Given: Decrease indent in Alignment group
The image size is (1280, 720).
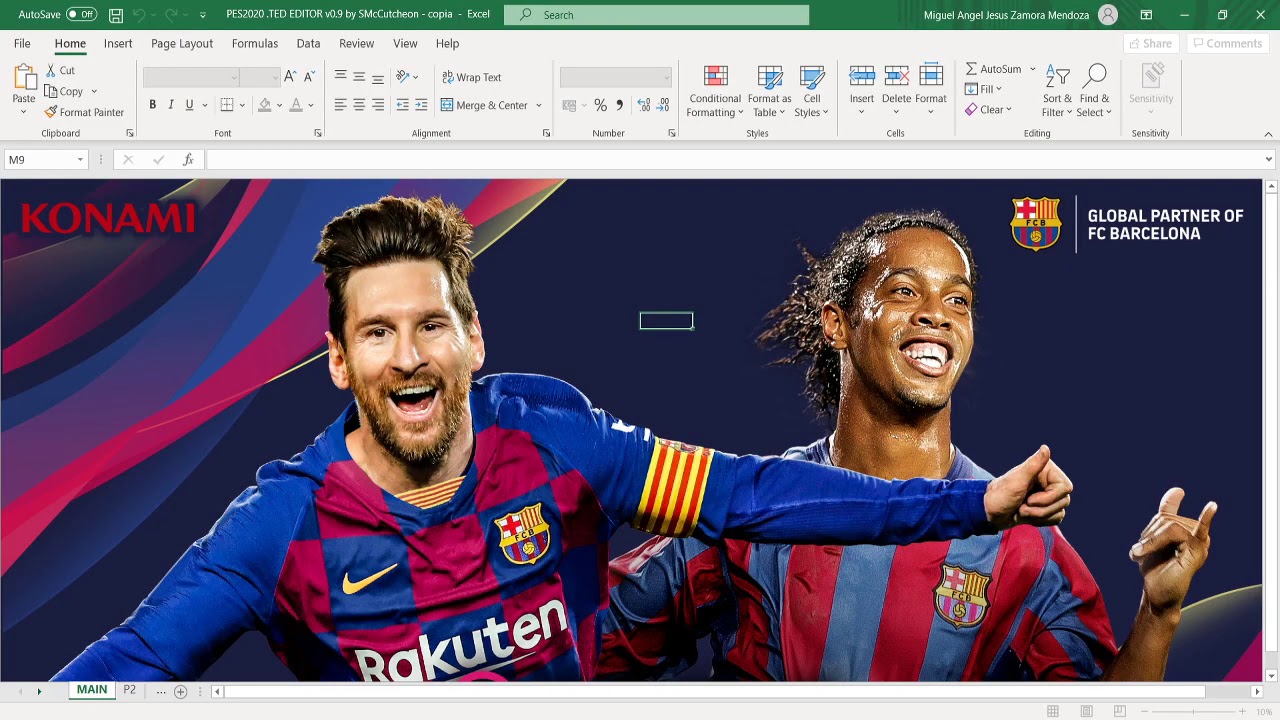Looking at the screenshot, I should [402, 105].
